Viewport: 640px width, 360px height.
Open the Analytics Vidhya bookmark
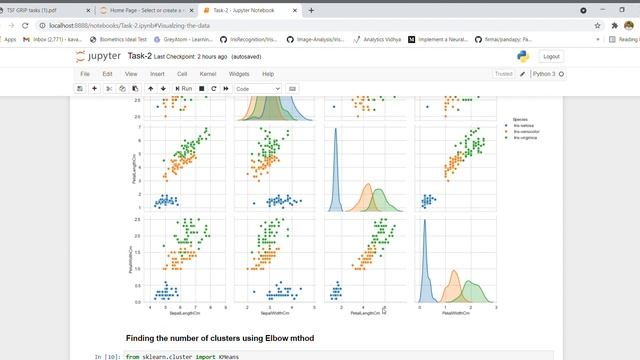[x=378, y=40]
